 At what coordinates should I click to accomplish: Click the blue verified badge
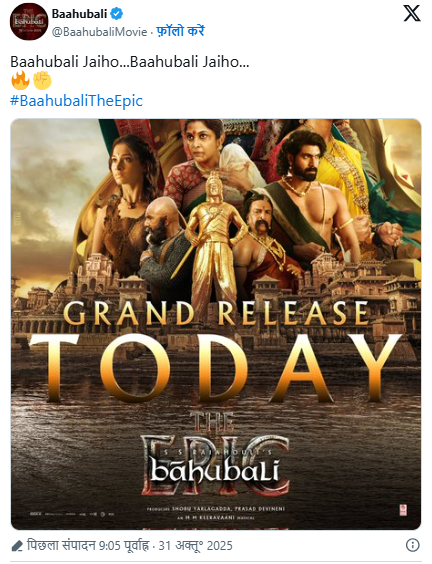pyautogui.click(x=117, y=14)
